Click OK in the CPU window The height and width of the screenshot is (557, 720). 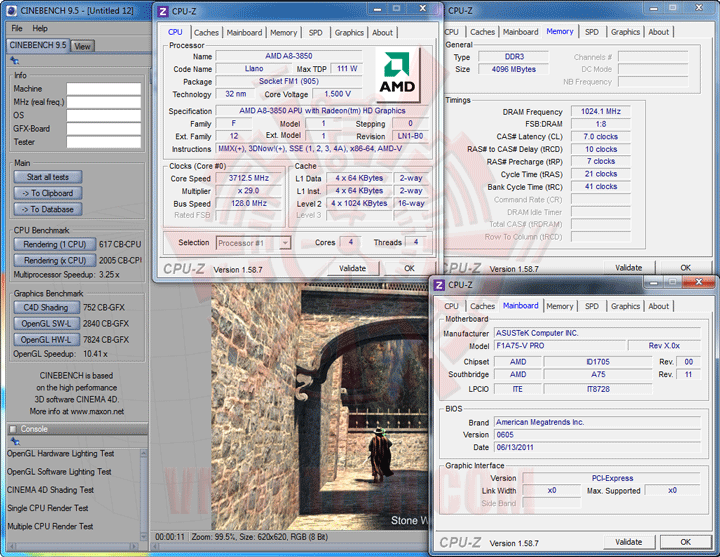pos(410,269)
